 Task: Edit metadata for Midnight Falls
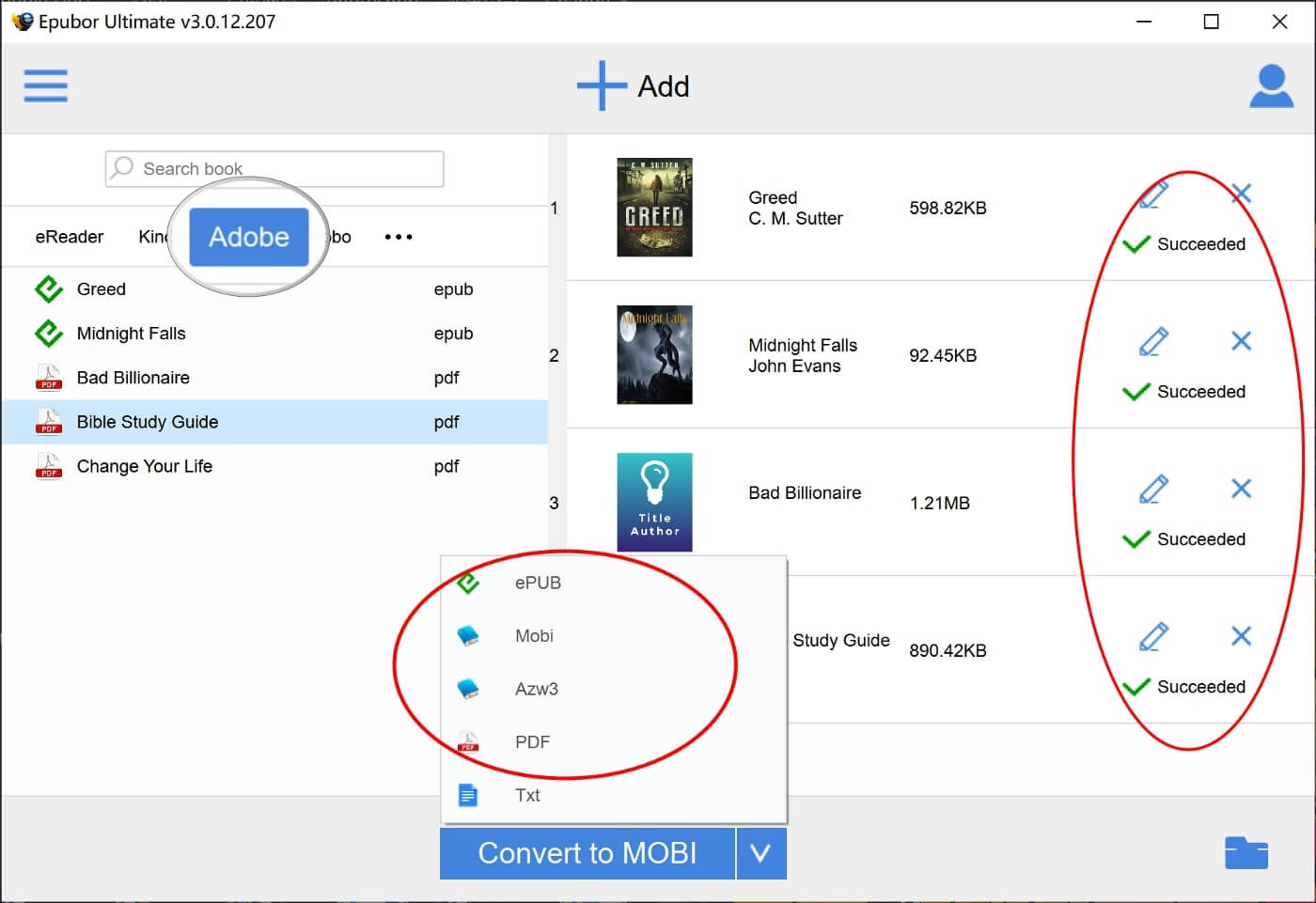[1153, 341]
